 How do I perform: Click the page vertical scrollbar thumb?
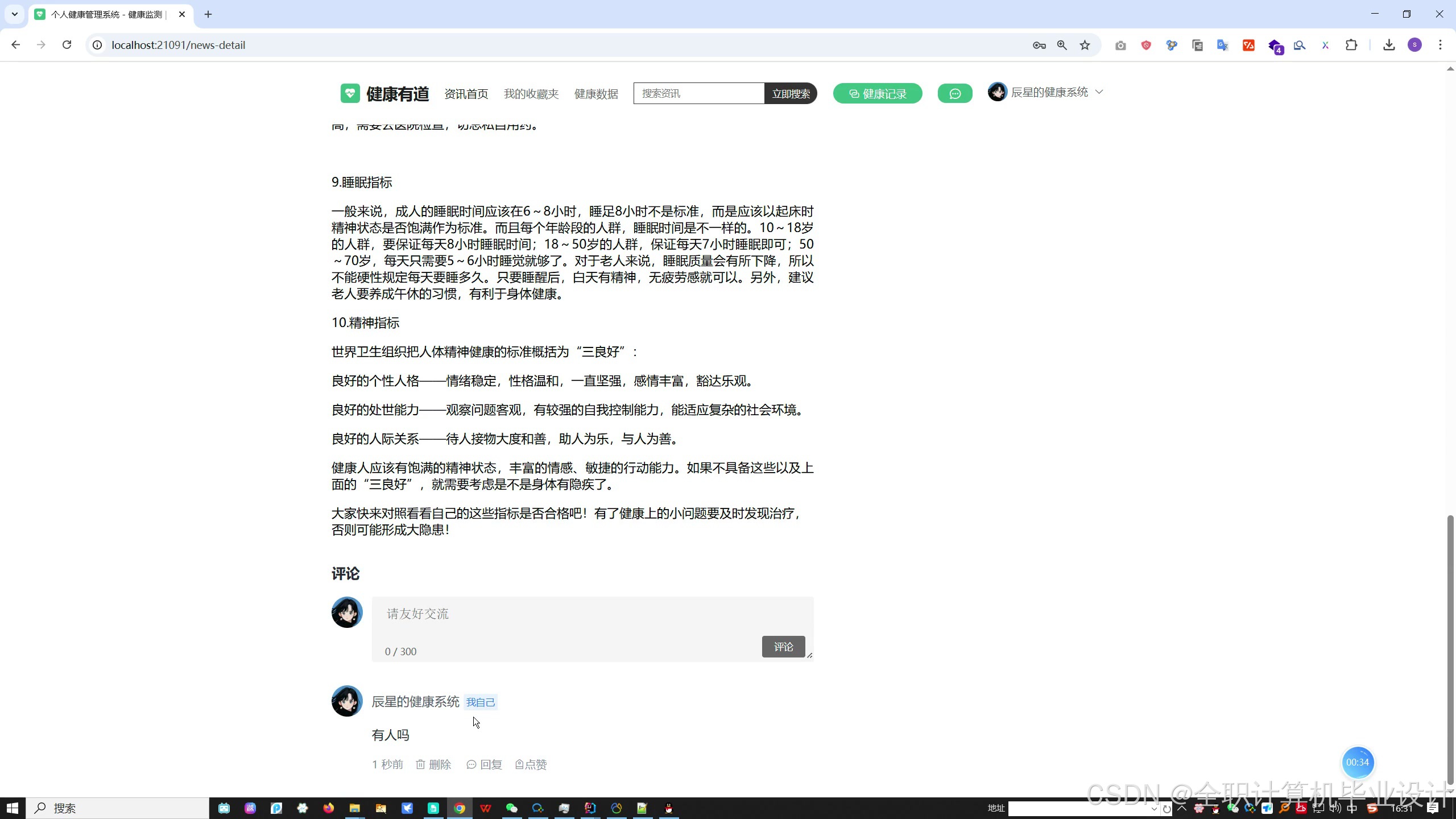tap(1450, 648)
